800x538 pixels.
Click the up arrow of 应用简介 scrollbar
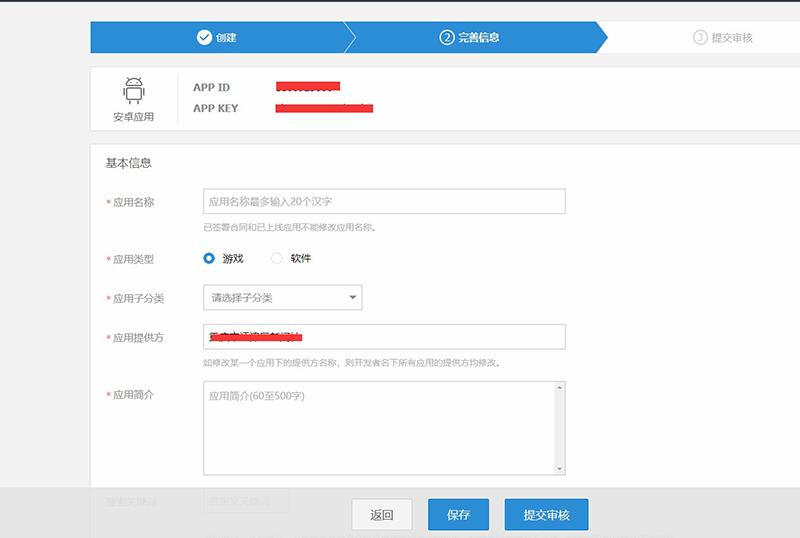[x=560, y=388]
